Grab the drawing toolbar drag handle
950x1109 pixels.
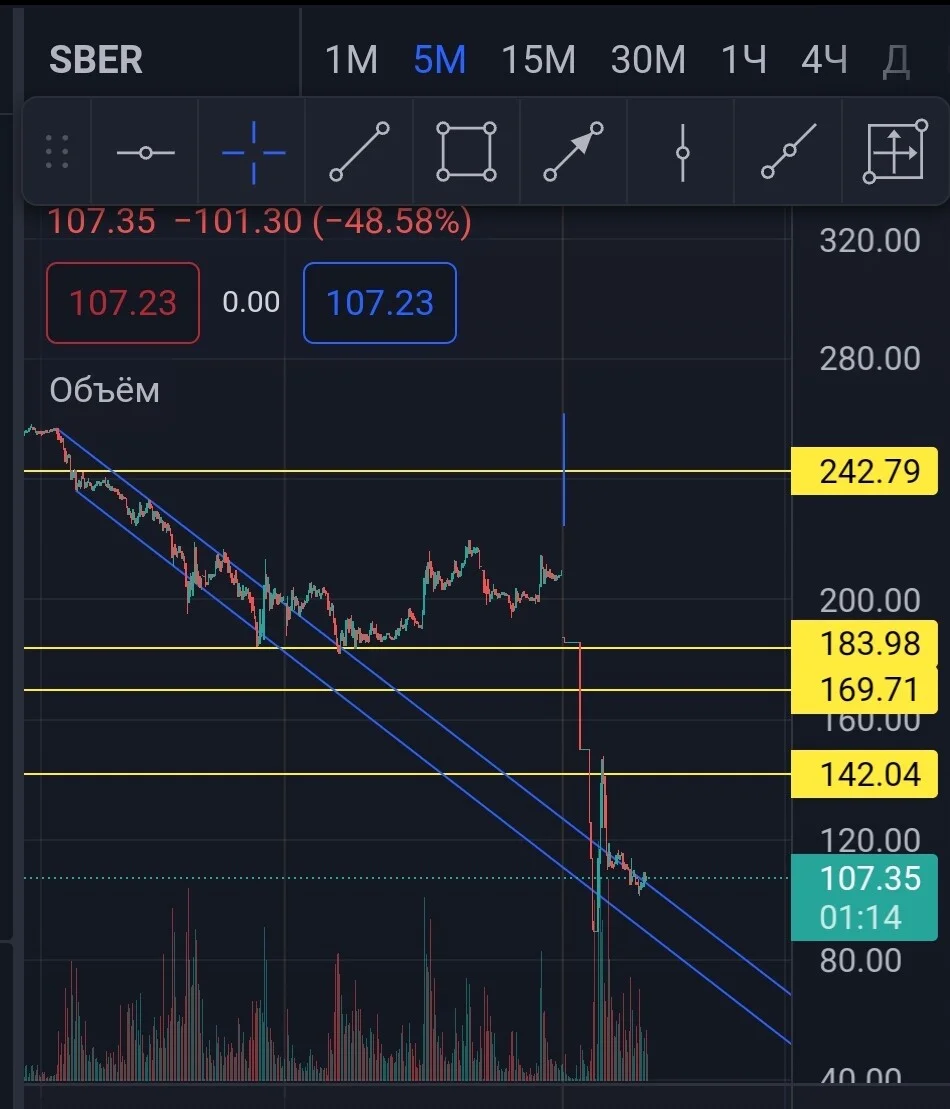(x=57, y=152)
